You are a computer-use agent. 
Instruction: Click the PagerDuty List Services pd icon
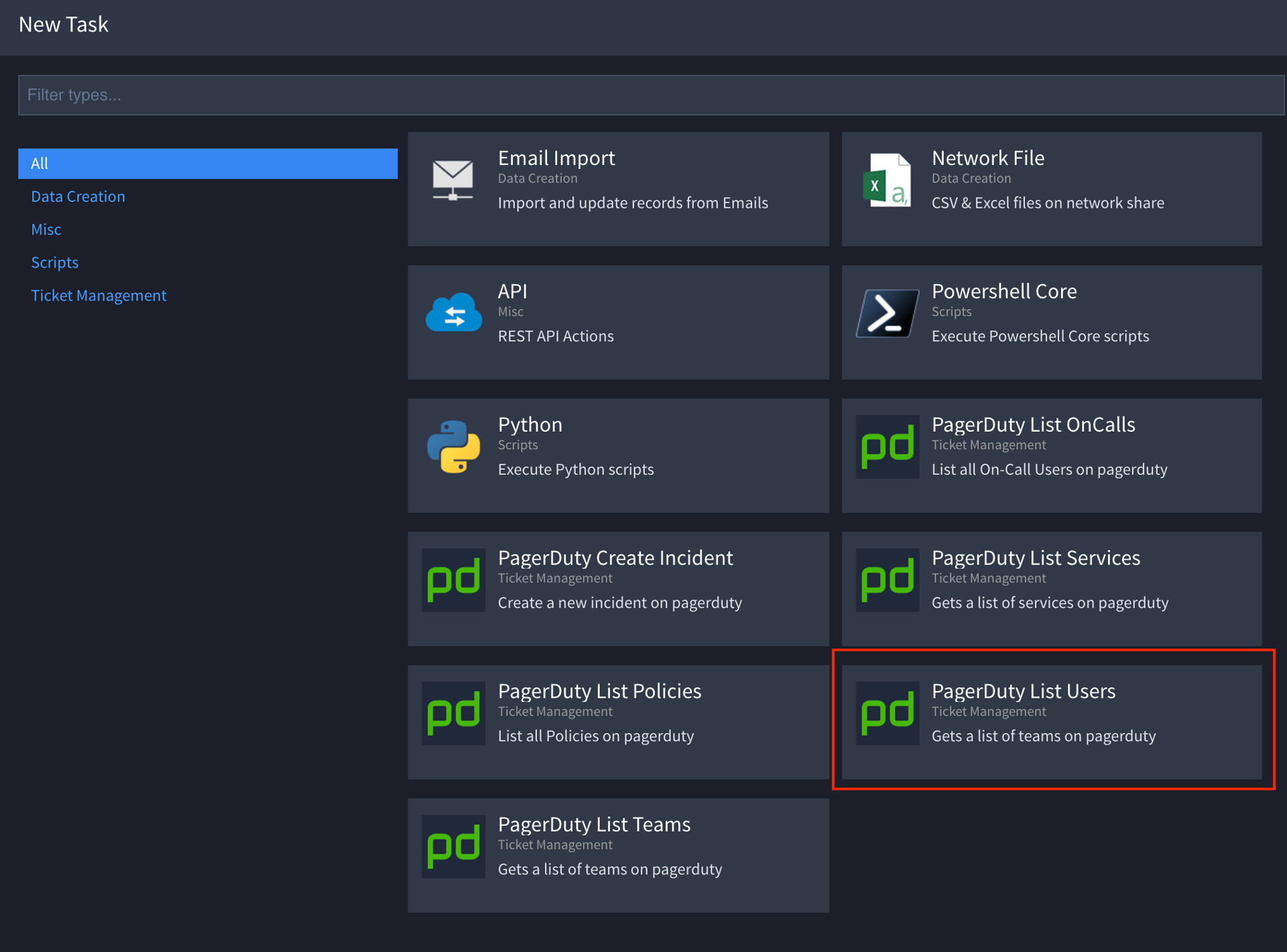click(887, 580)
